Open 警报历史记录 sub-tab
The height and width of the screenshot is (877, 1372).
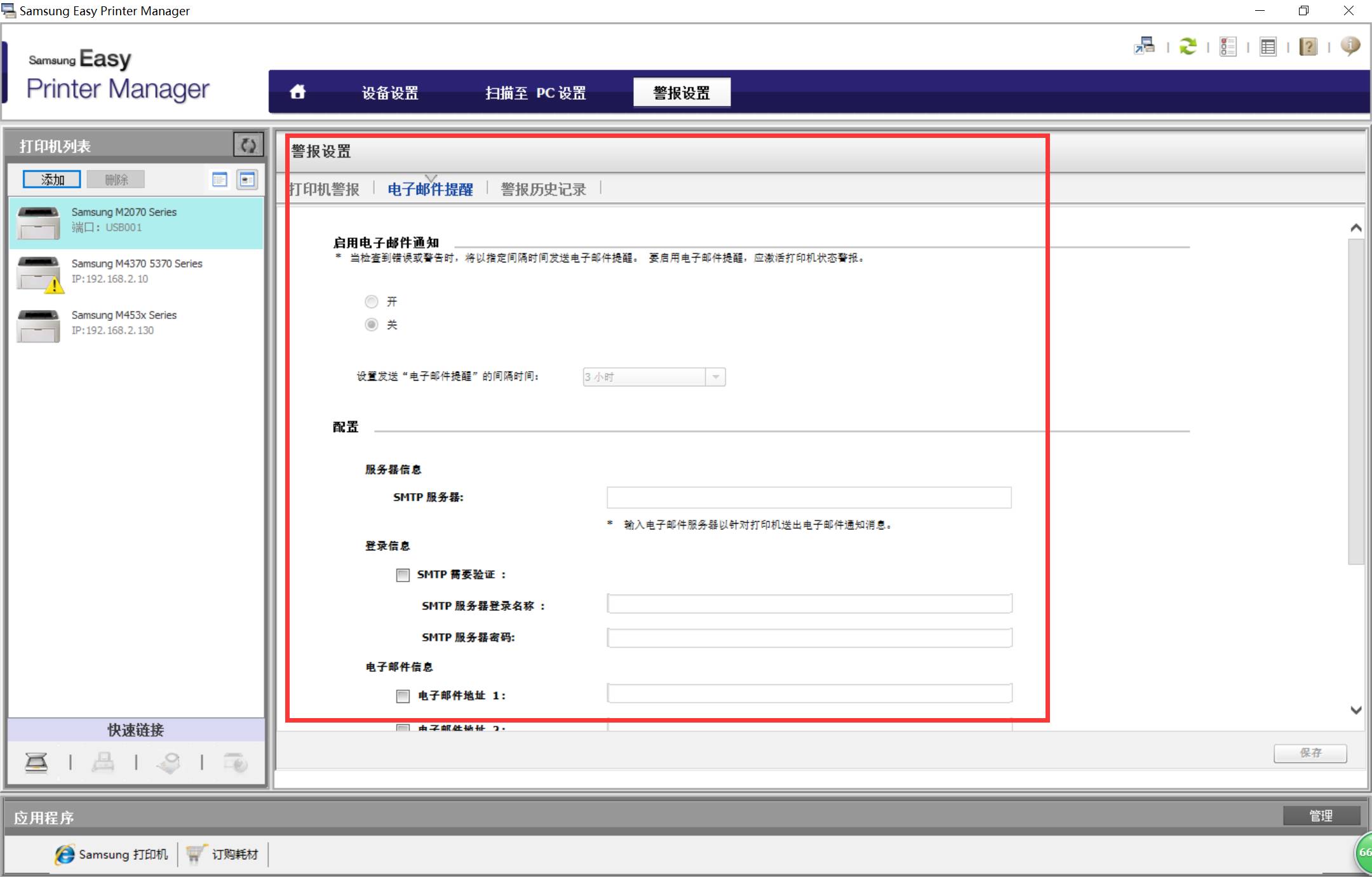543,189
